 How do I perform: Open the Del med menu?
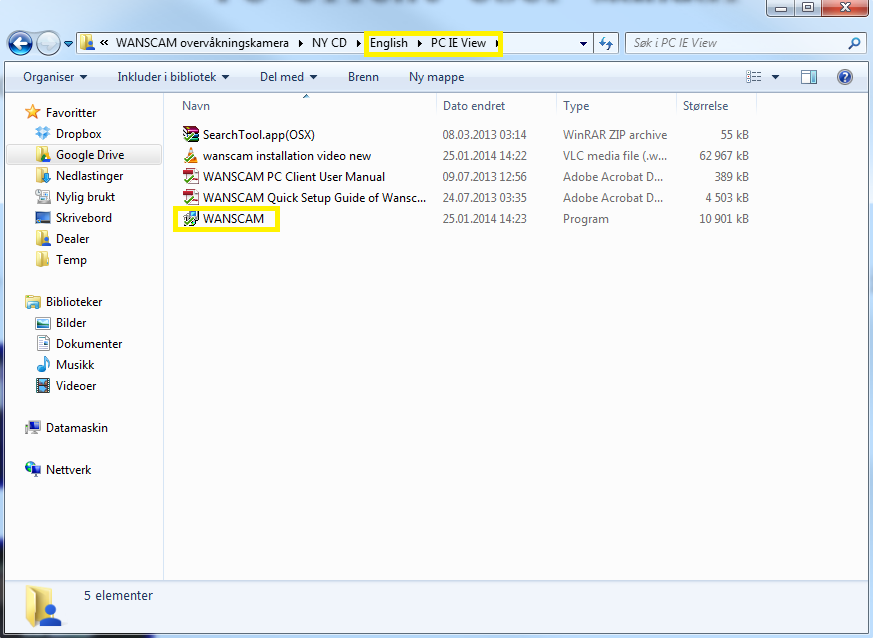pos(288,77)
